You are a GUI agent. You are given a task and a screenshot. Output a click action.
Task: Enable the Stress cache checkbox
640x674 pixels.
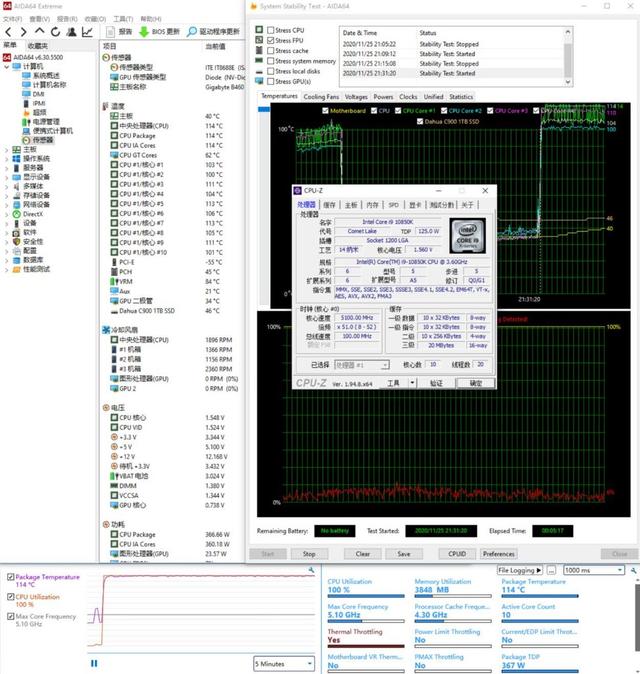coord(270,51)
